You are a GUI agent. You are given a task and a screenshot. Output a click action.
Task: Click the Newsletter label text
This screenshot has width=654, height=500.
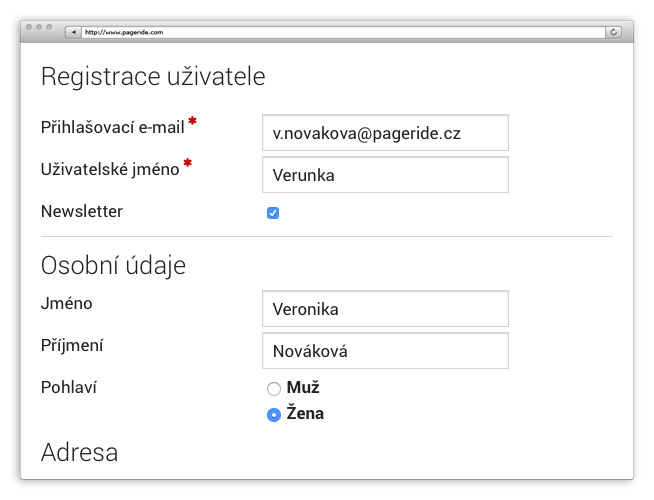click(x=82, y=212)
